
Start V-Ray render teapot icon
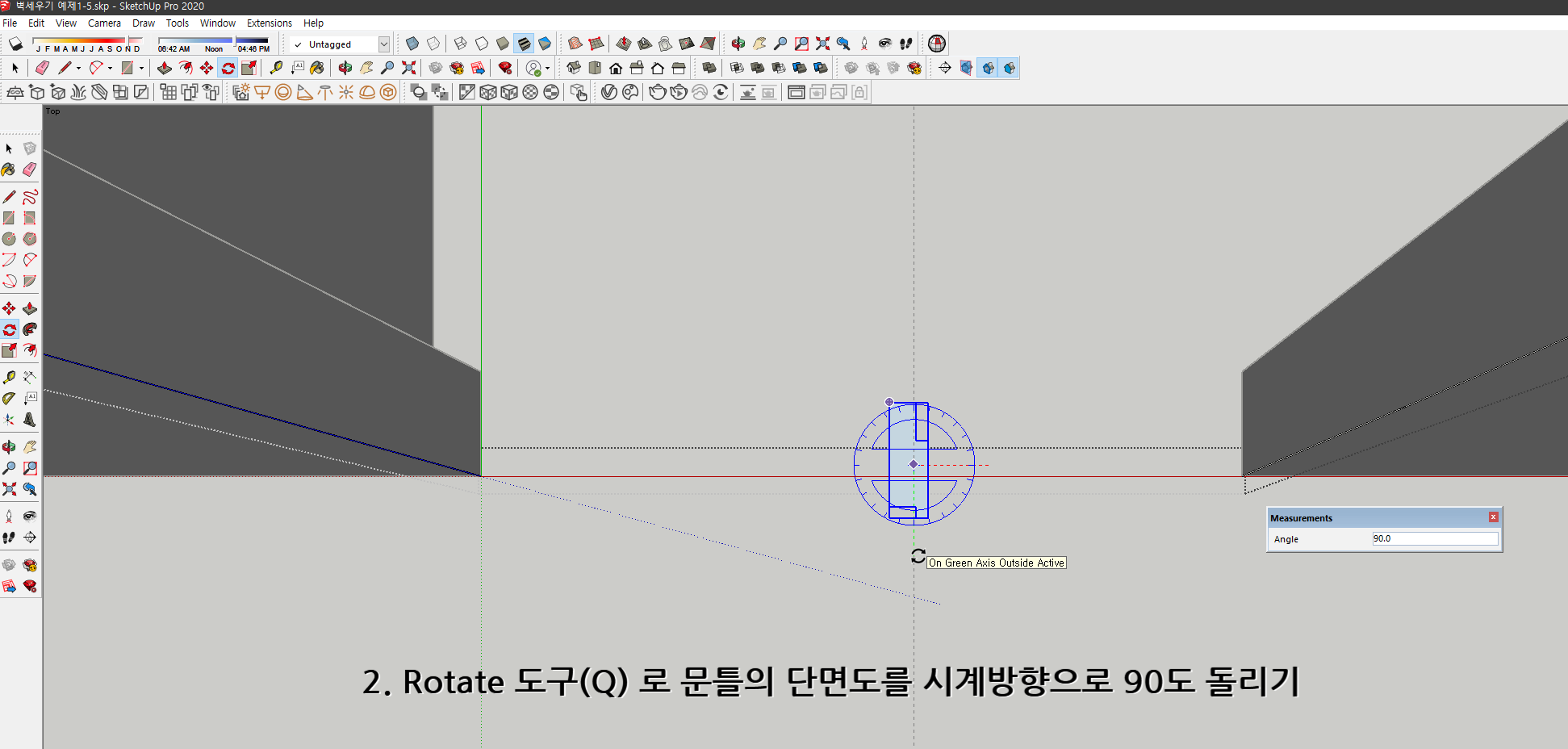658,92
